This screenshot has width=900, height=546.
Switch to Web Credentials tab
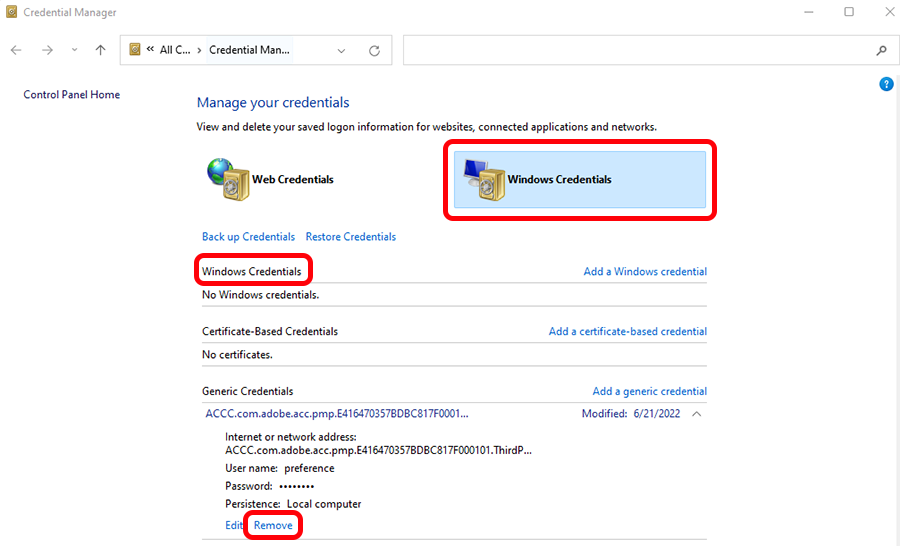(292, 180)
